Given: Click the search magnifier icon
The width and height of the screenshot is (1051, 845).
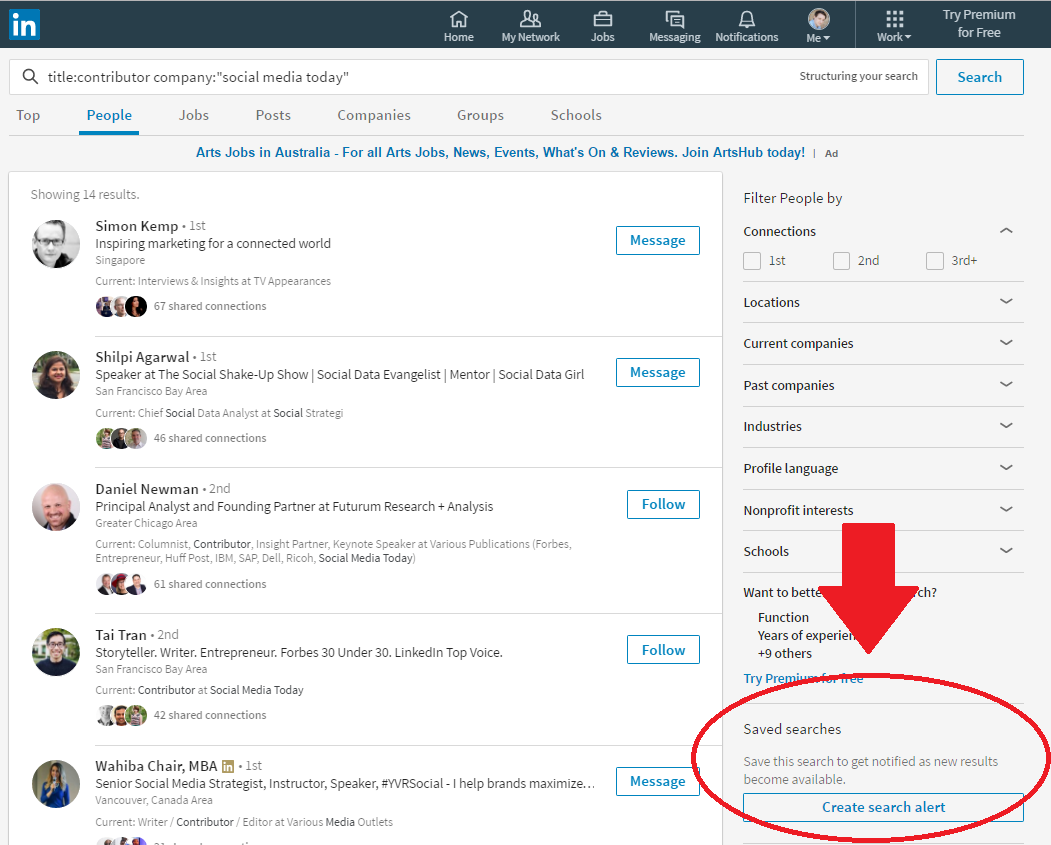Looking at the screenshot, I should click(x=30, y=76).
